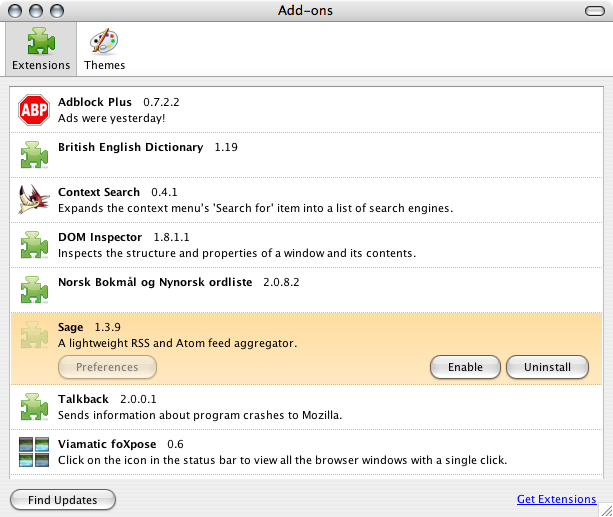The height and width of the screenshot is (517, 613).
Task: Click the Norsk Bokmål ordliste puzzle icon
Action: (34, 290)
